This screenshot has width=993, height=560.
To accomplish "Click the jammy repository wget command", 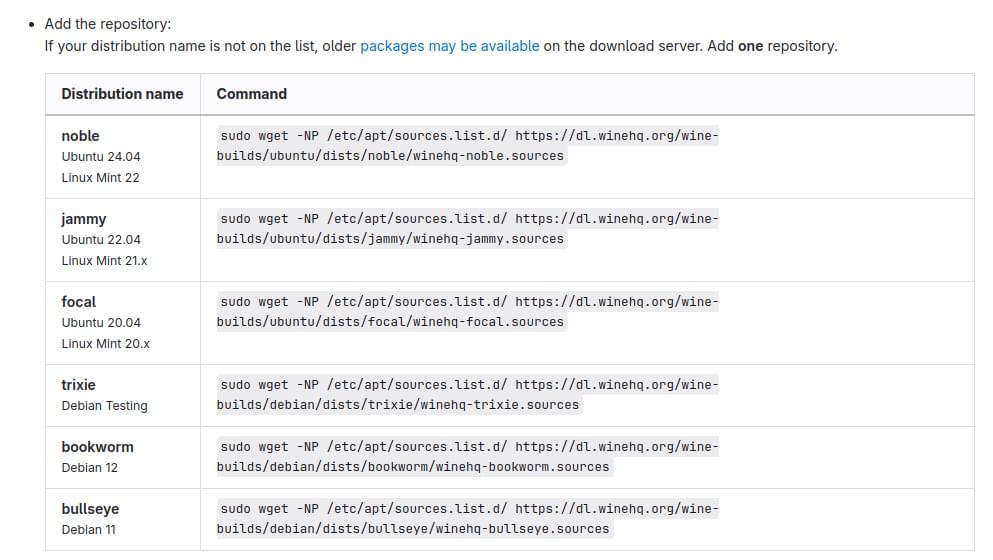I will 467,229.
